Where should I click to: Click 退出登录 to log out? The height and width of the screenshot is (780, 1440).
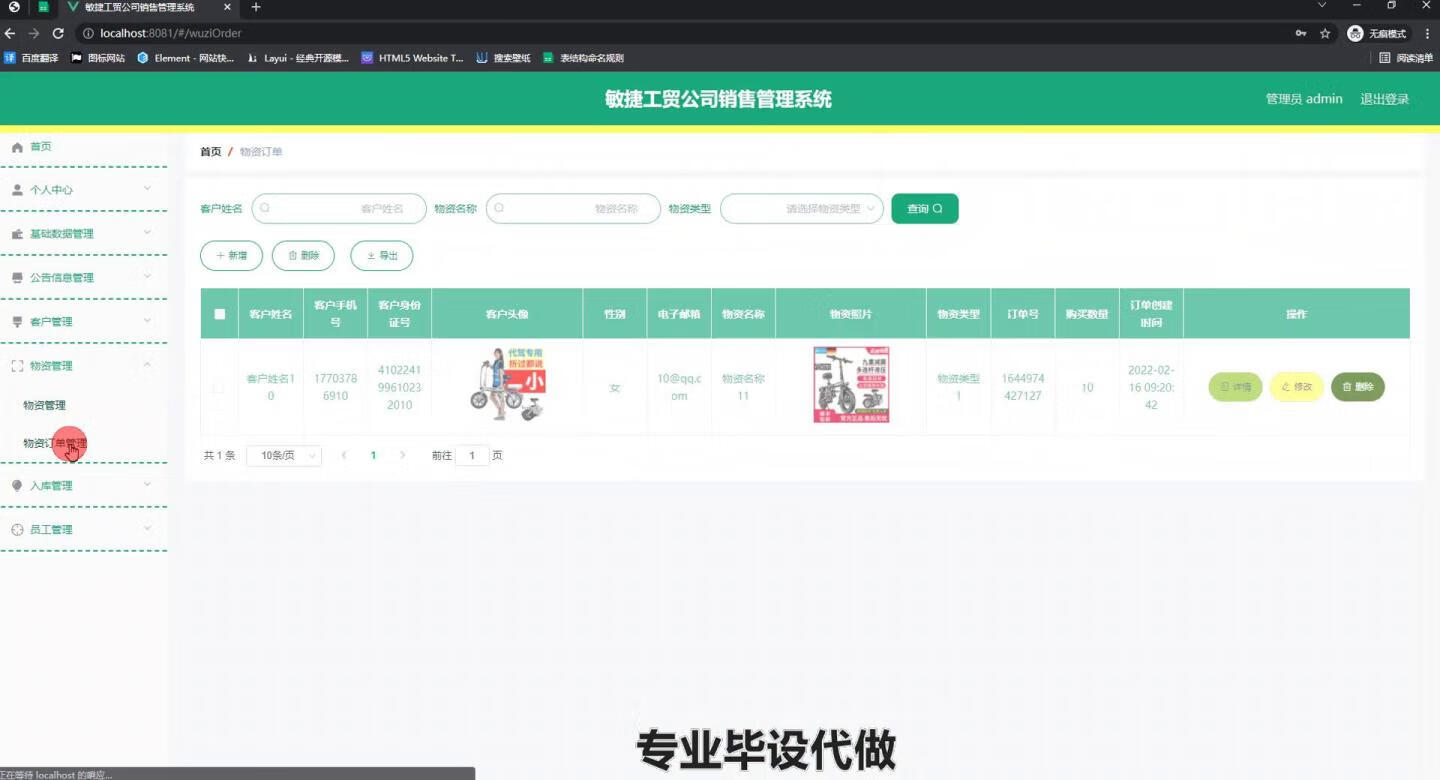pyautogui.click(x=1384, y=98)
